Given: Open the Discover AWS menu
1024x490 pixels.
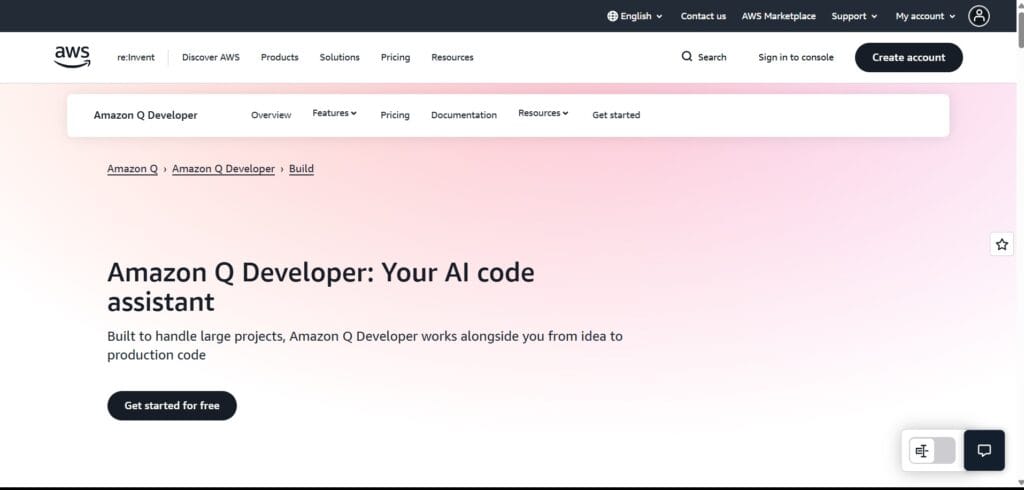Looking at the screenshot, I should coord(211,57).
